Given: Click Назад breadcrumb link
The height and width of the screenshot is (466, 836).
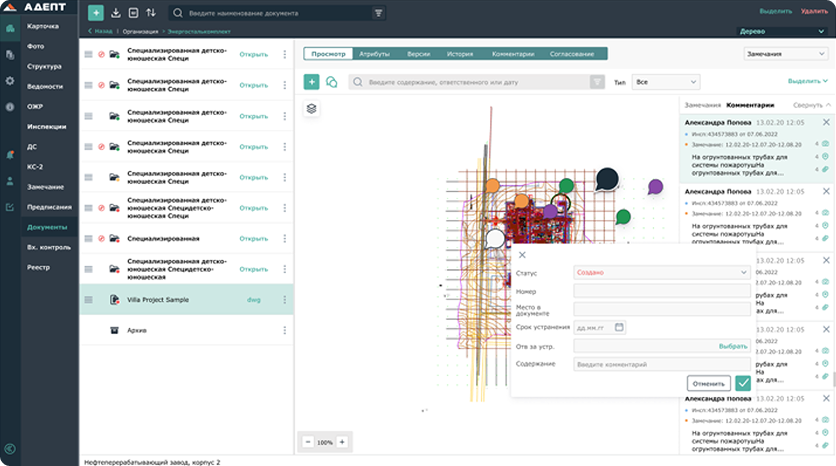Looking at the screenshot, I should 100,31.
